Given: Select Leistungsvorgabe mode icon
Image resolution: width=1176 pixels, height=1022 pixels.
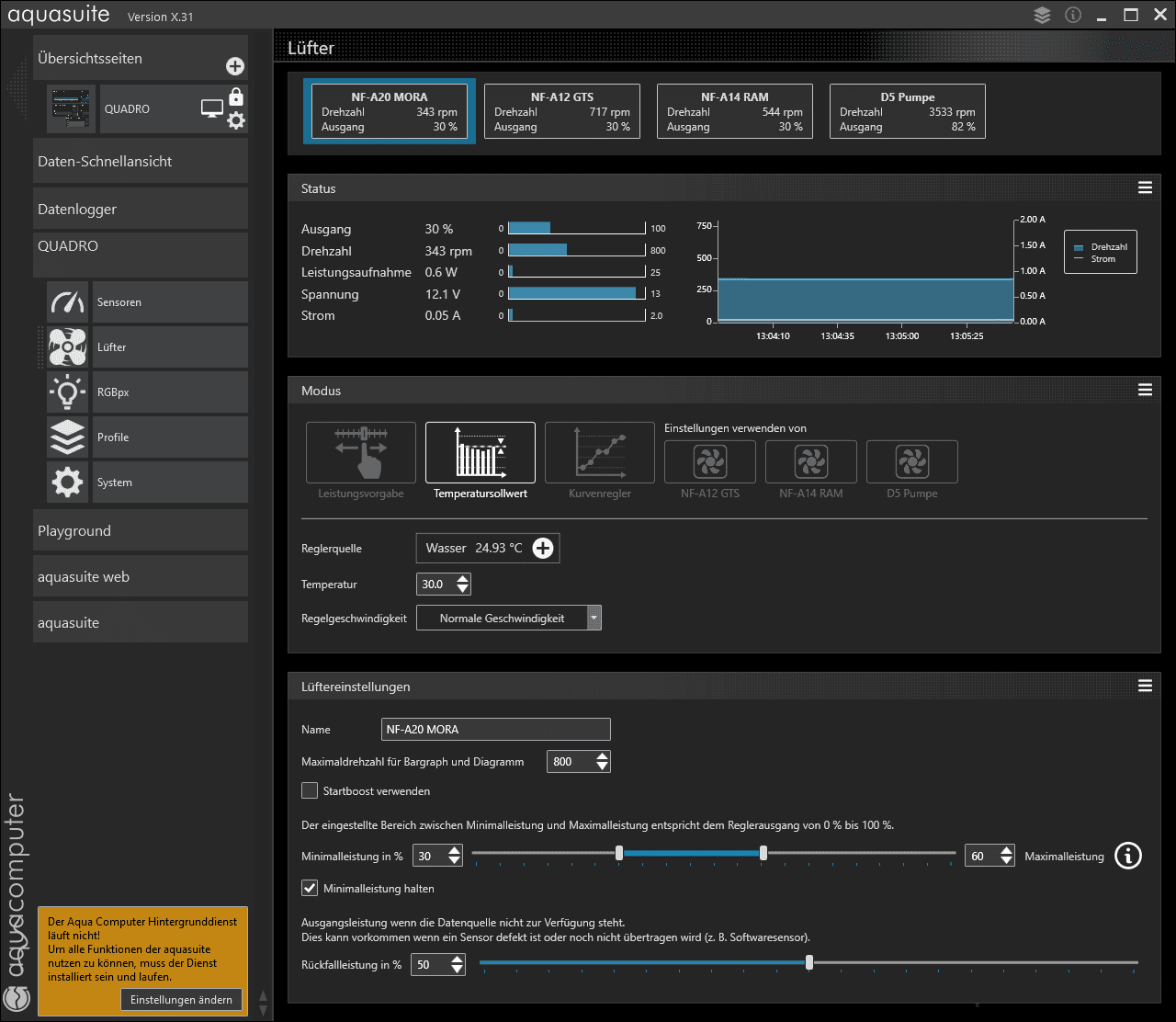Looking at the screenshot, I should coord(361,452).
